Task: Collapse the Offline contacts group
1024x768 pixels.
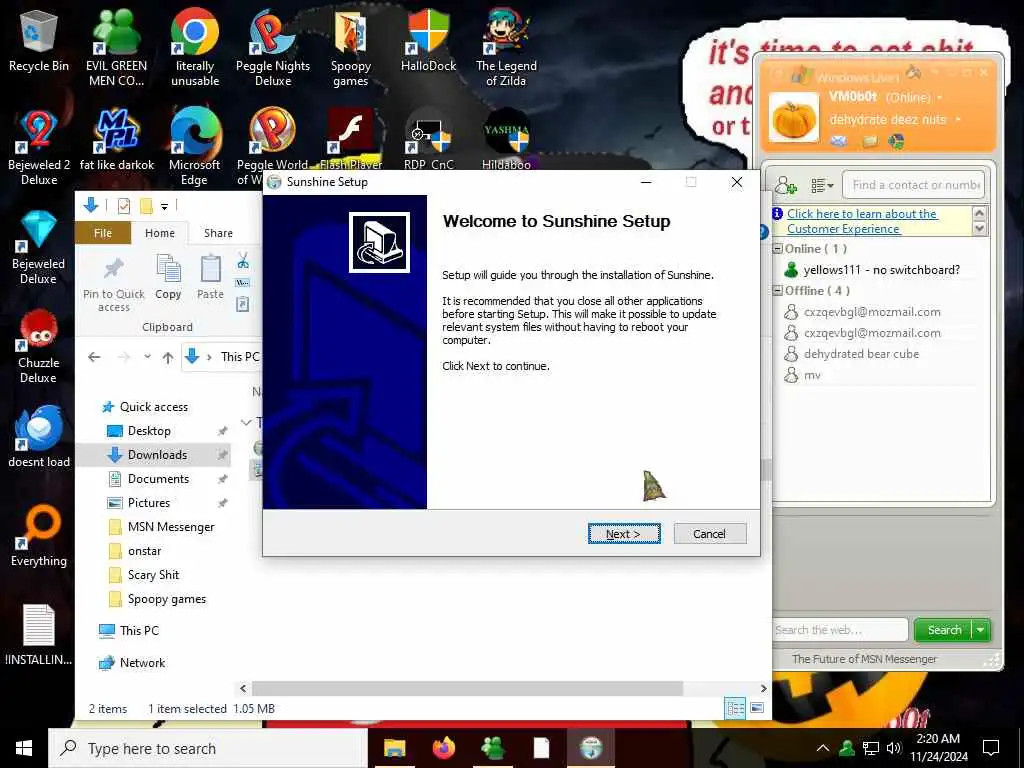Action: pyautogui.click(x=778, y=291)
